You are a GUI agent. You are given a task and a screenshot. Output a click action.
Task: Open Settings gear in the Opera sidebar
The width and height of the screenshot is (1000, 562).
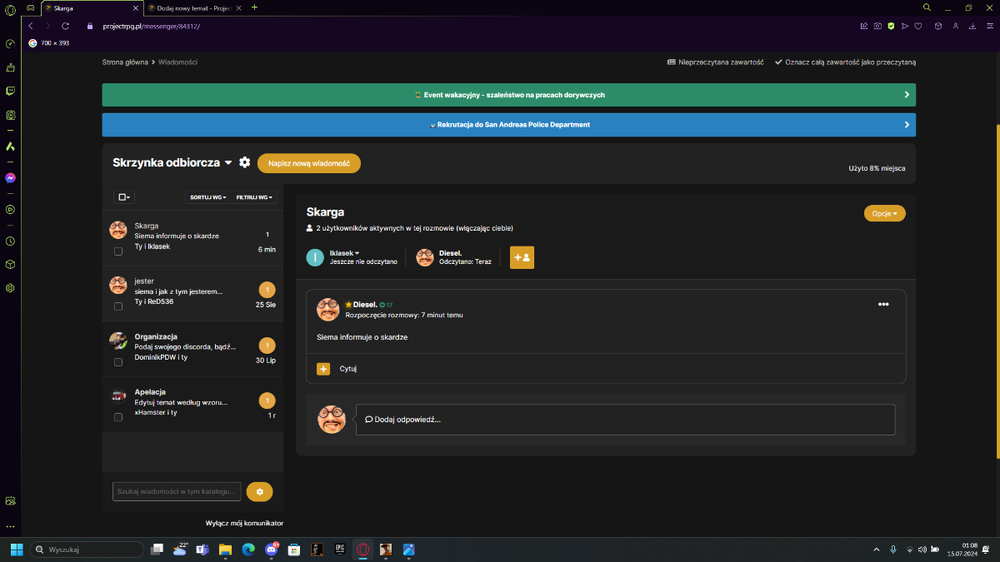click(10, 288)
